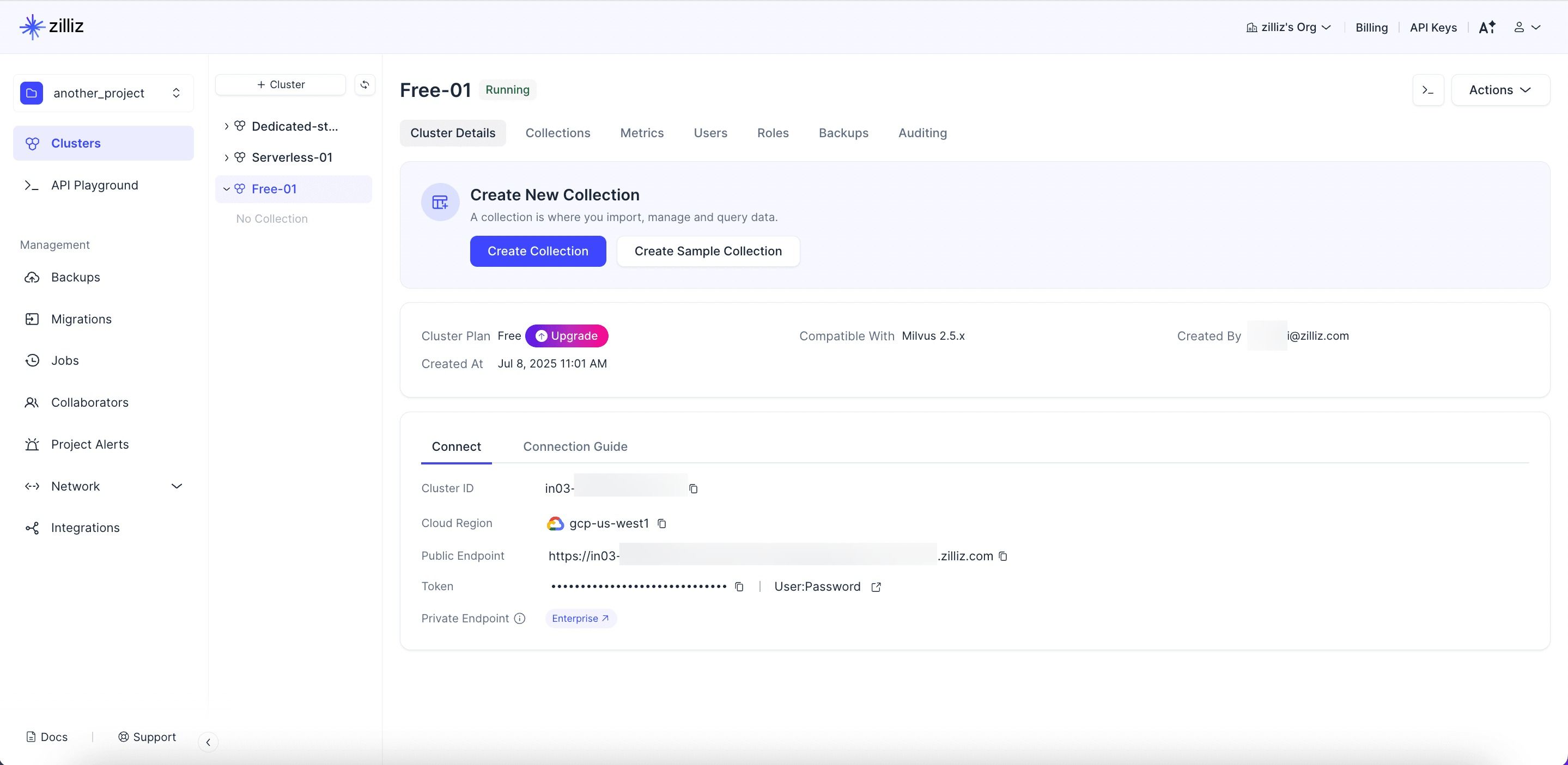1568x765 pixels.
Task: Refresh the cluster list
Action: pos(364,84)
